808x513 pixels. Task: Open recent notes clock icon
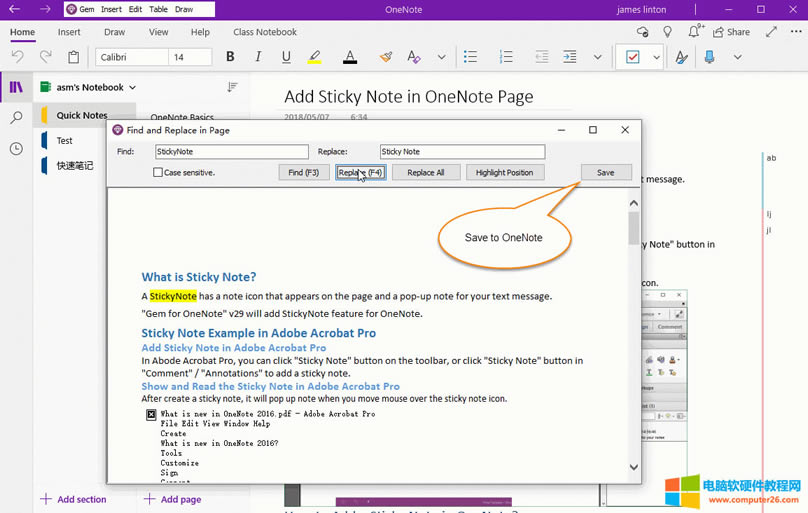[16, 149]
